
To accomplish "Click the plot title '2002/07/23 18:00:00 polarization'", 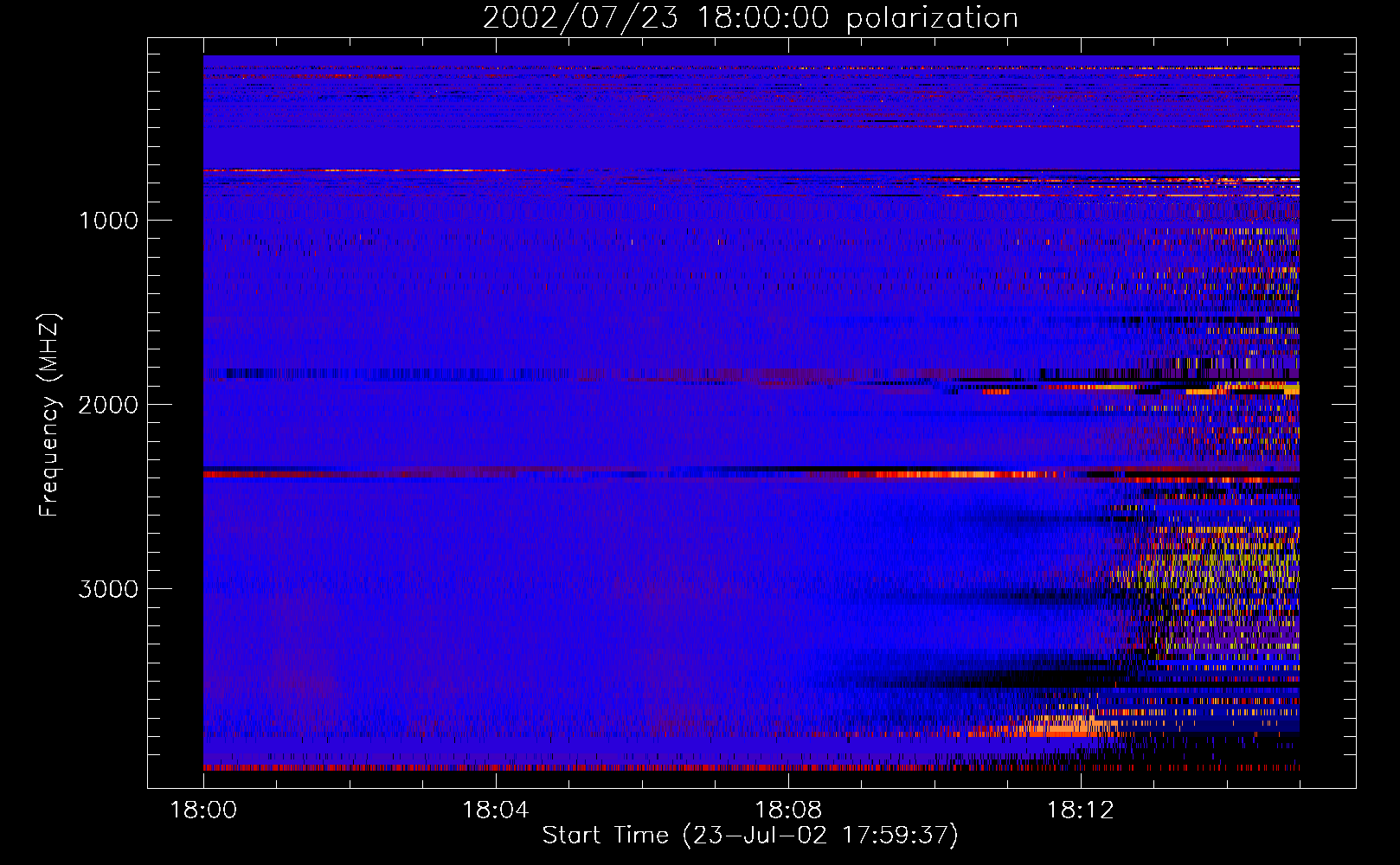I will point(750,18).
